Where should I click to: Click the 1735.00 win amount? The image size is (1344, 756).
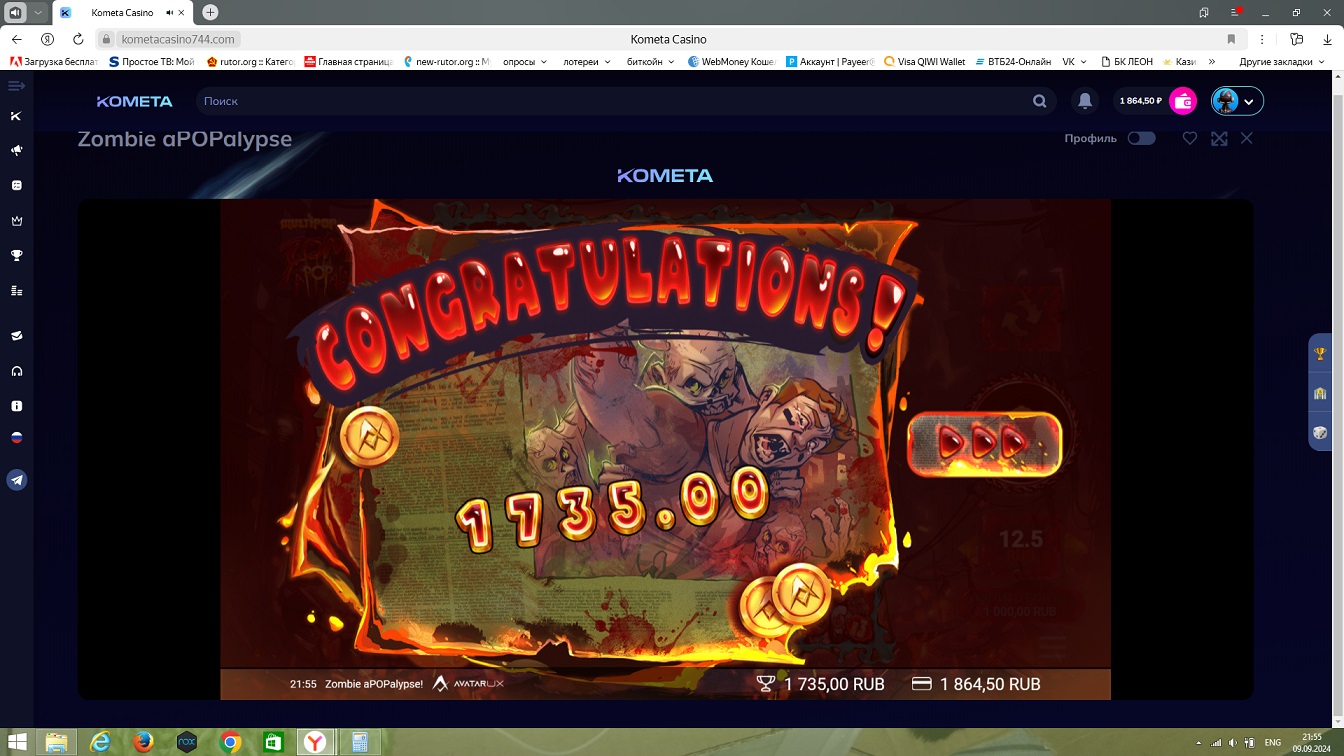tap(611, 509)
